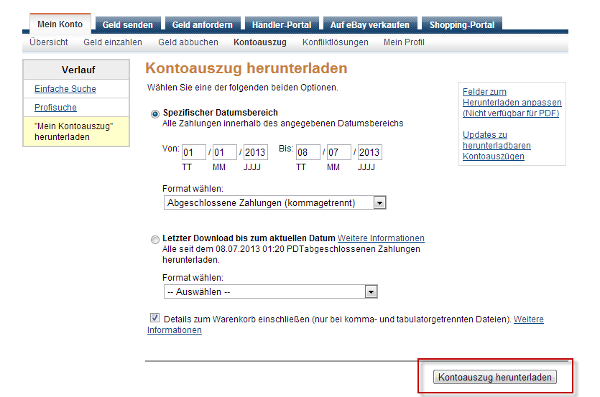Switch to the Geld senden tab
Image resolution: width=600 pixels, height=397 pixels.
coord(127,25)
